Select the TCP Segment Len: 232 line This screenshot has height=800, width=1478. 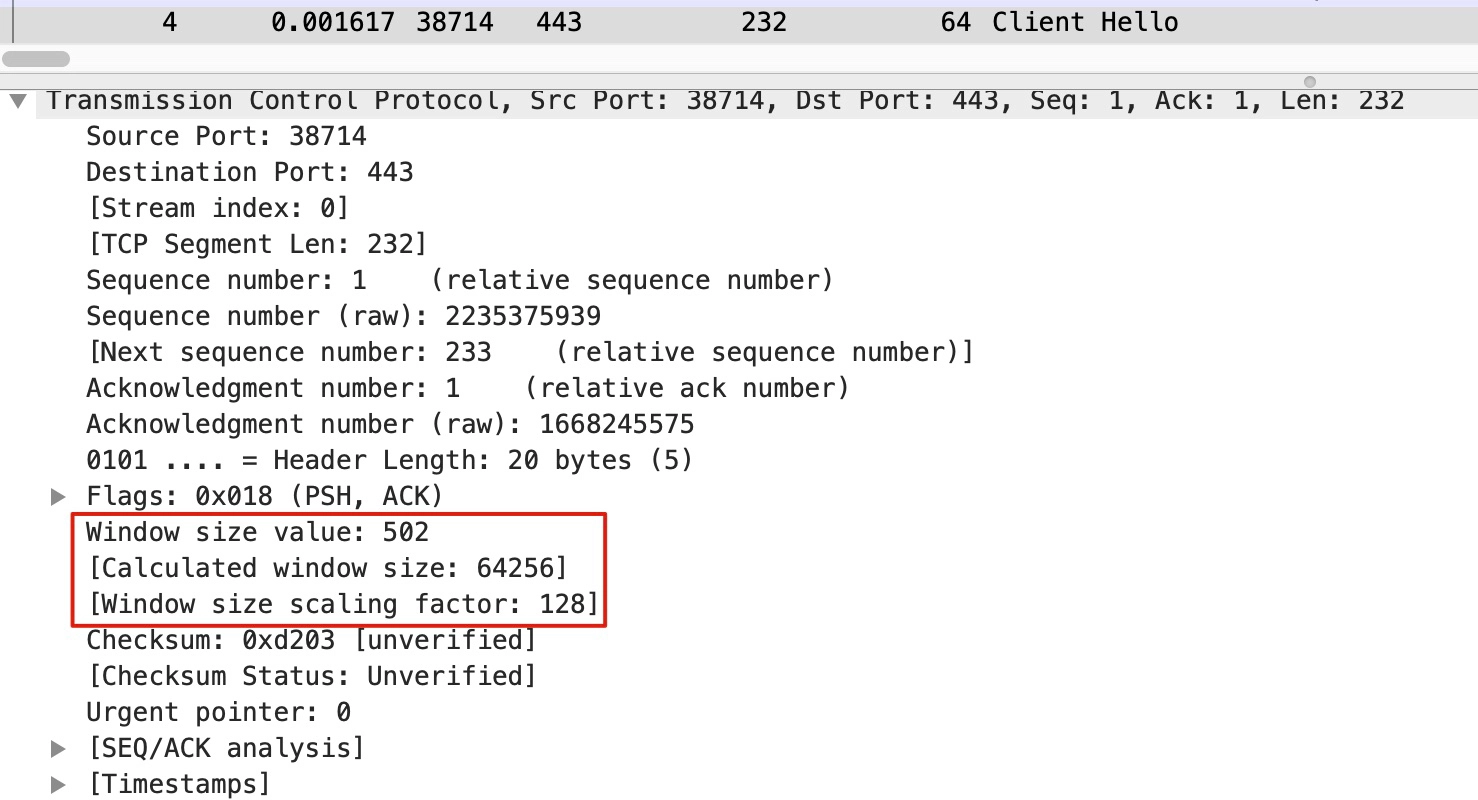coord(257,244)
